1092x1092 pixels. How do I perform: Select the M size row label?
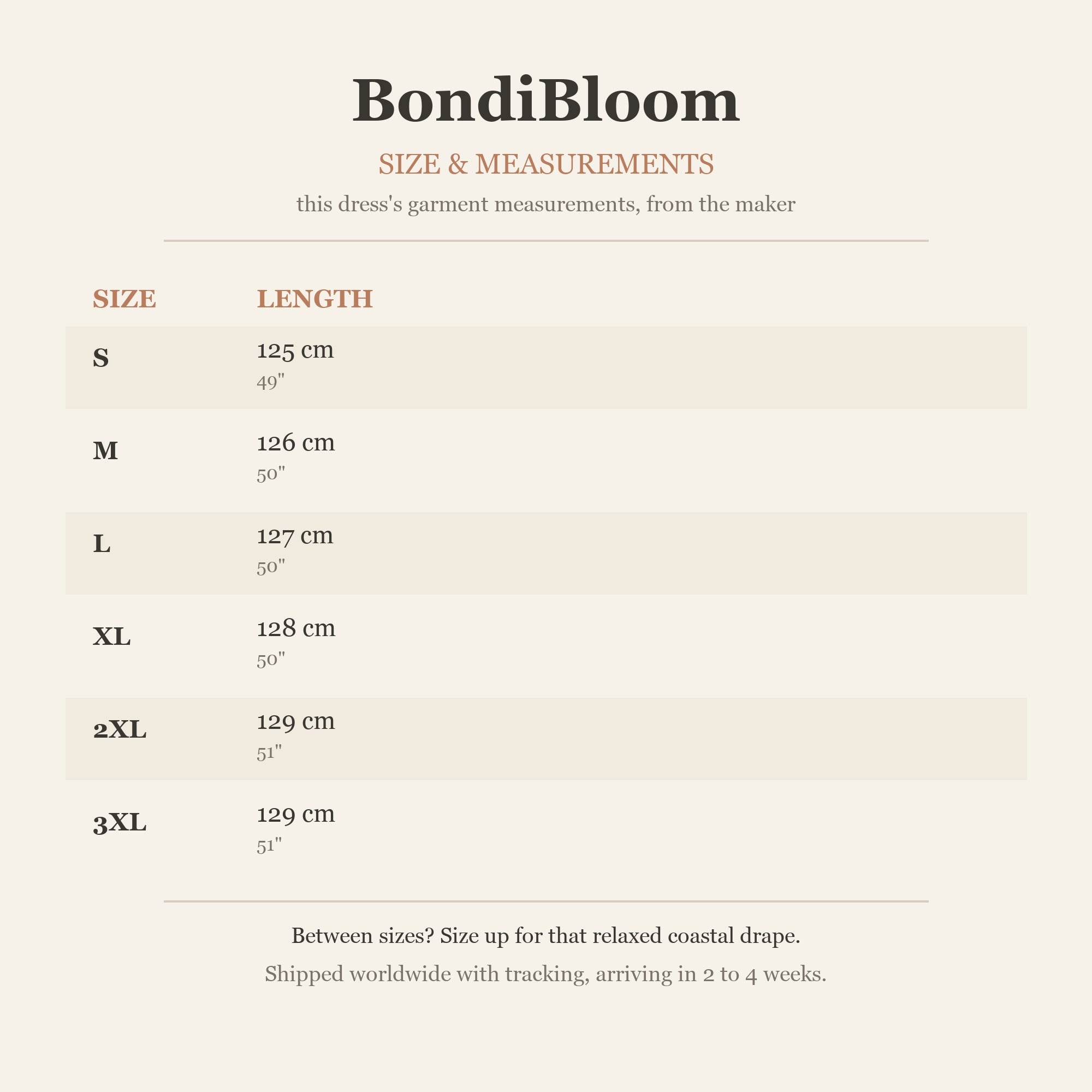pos(105,450)
